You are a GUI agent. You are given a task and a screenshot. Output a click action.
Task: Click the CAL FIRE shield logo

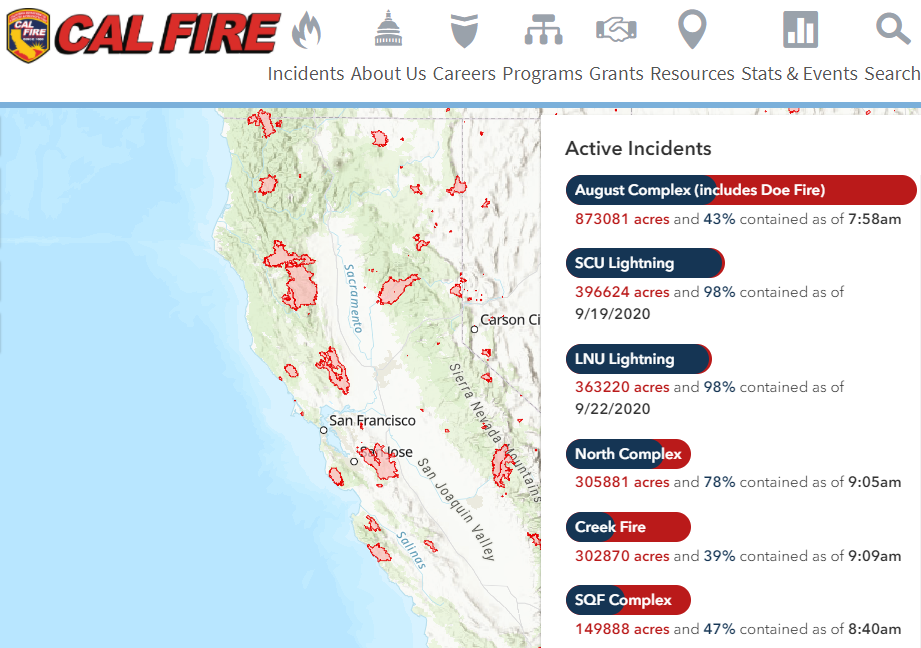click(29, 33)
